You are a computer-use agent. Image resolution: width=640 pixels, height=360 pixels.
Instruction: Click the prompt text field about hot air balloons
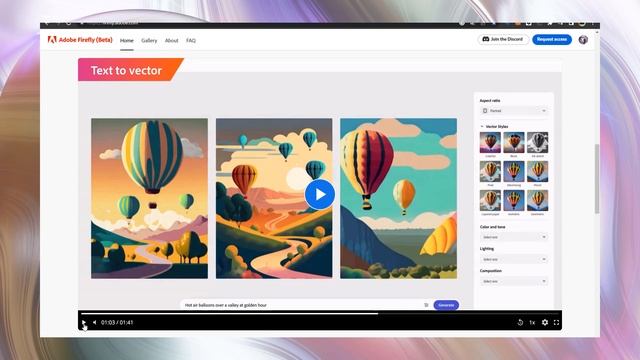(302, 305)
